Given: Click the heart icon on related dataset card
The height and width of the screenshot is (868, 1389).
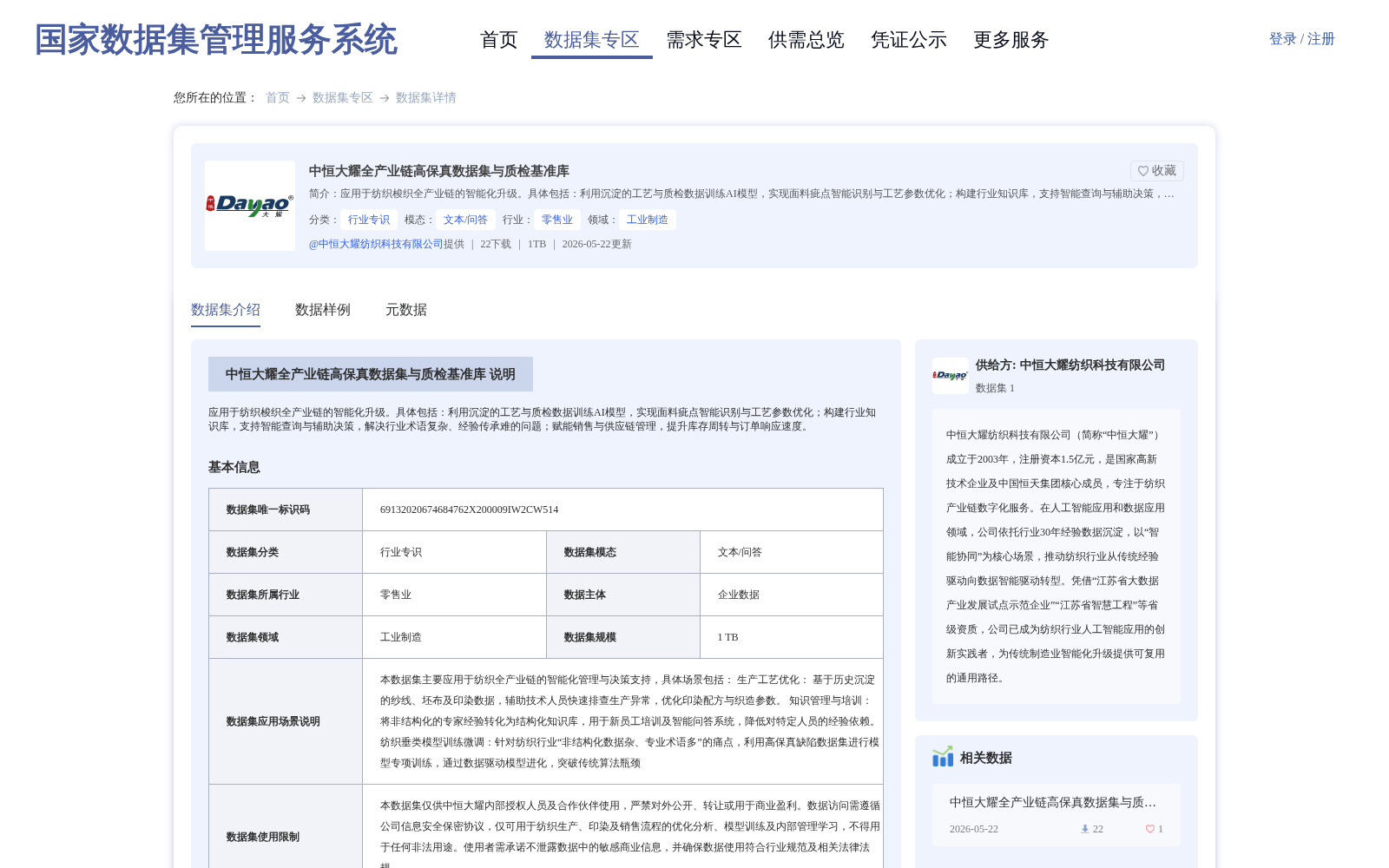Looking at the screenshot, I should click(1150, 829).
